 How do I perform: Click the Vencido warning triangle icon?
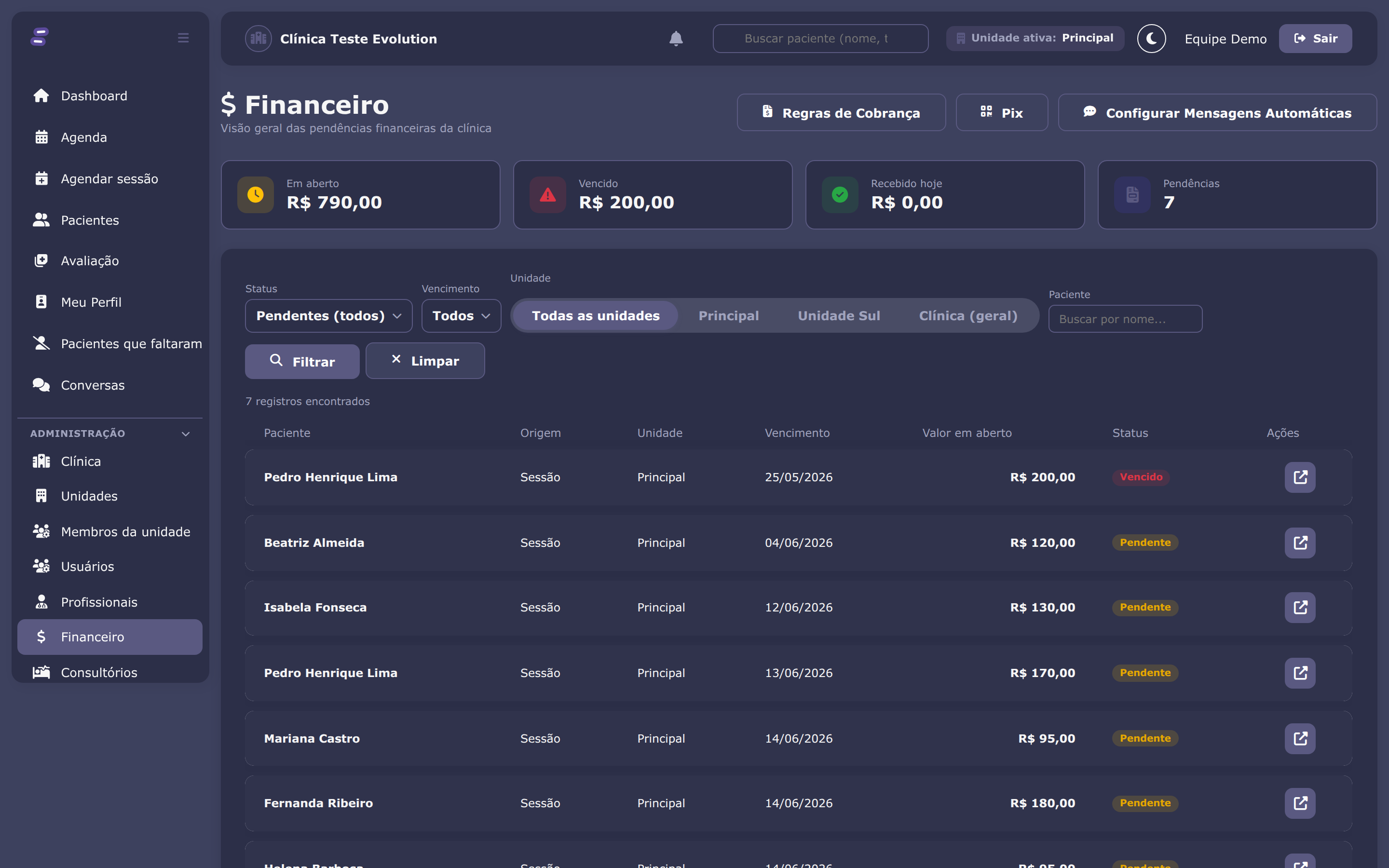pos(547,195)
